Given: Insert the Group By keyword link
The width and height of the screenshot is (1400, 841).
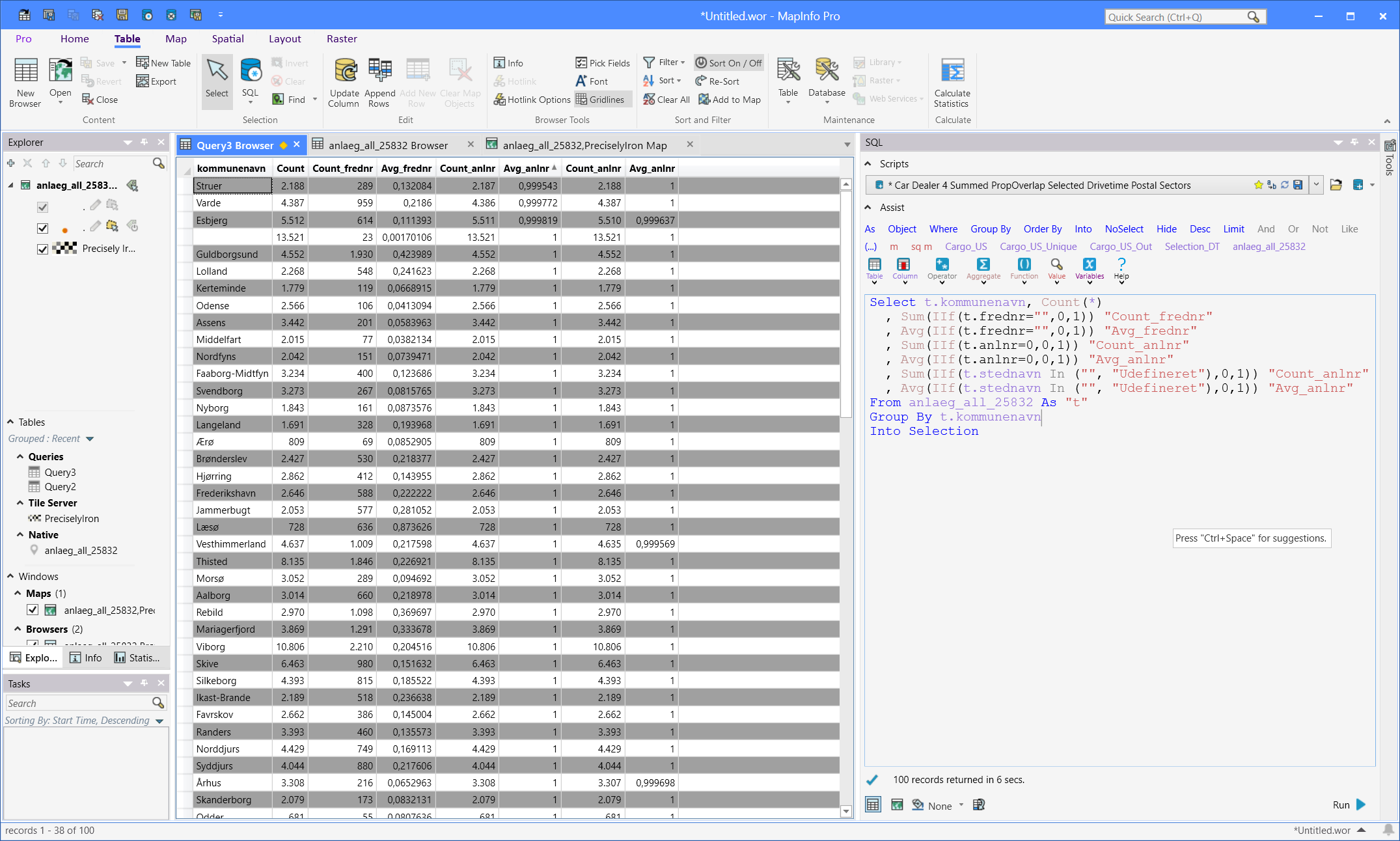Looking at the screenshot, I should coord(990,229).
